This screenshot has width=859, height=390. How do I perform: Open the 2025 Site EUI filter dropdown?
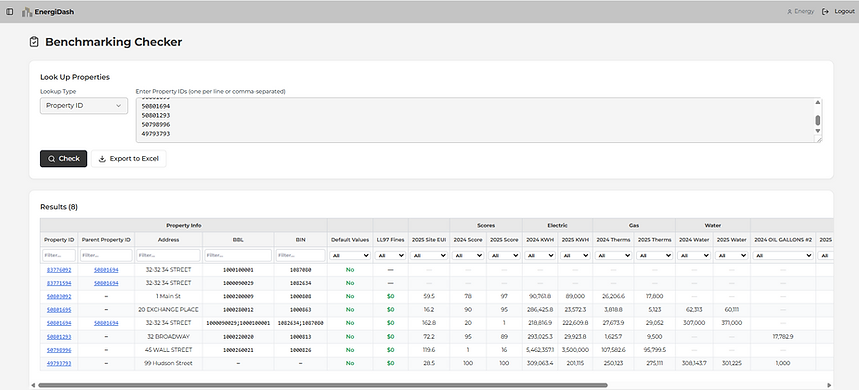[429, 255]
